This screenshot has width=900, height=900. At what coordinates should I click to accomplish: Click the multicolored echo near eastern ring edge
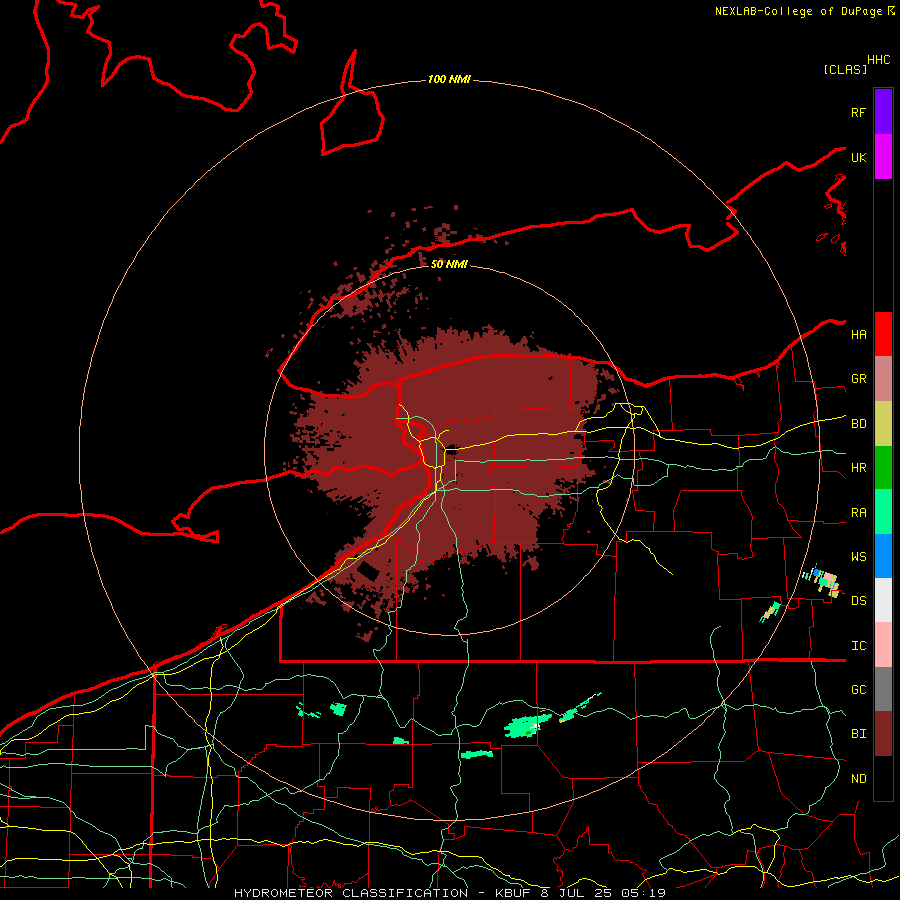(x=823, y=581)
